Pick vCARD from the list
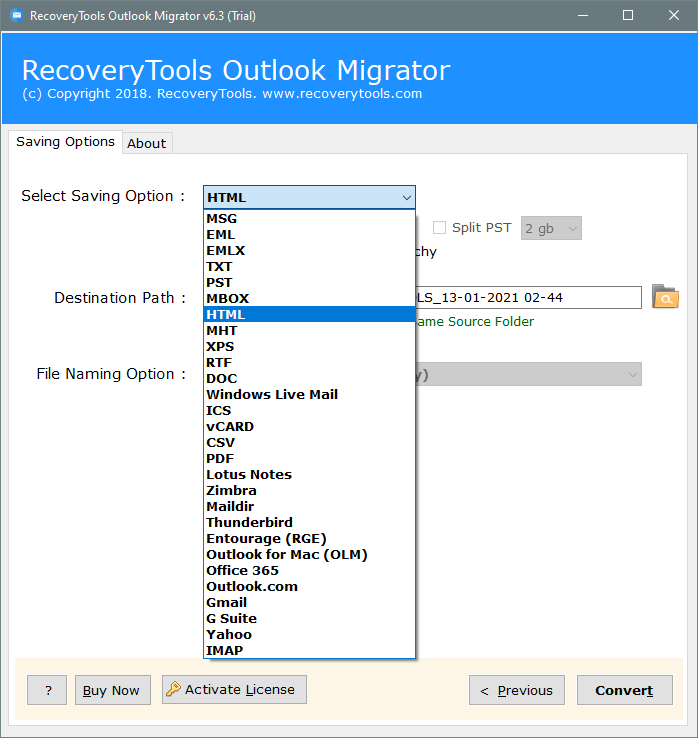The height and width of the screenshot is (738, 698). [x=309, y=426]
